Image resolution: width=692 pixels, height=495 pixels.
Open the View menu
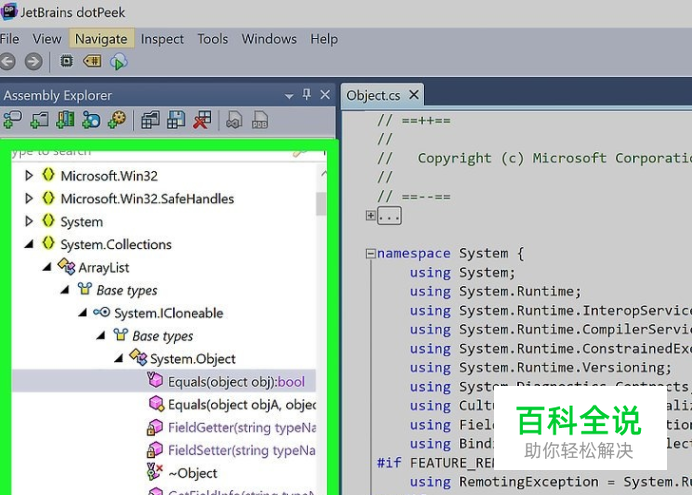point(47,39)
